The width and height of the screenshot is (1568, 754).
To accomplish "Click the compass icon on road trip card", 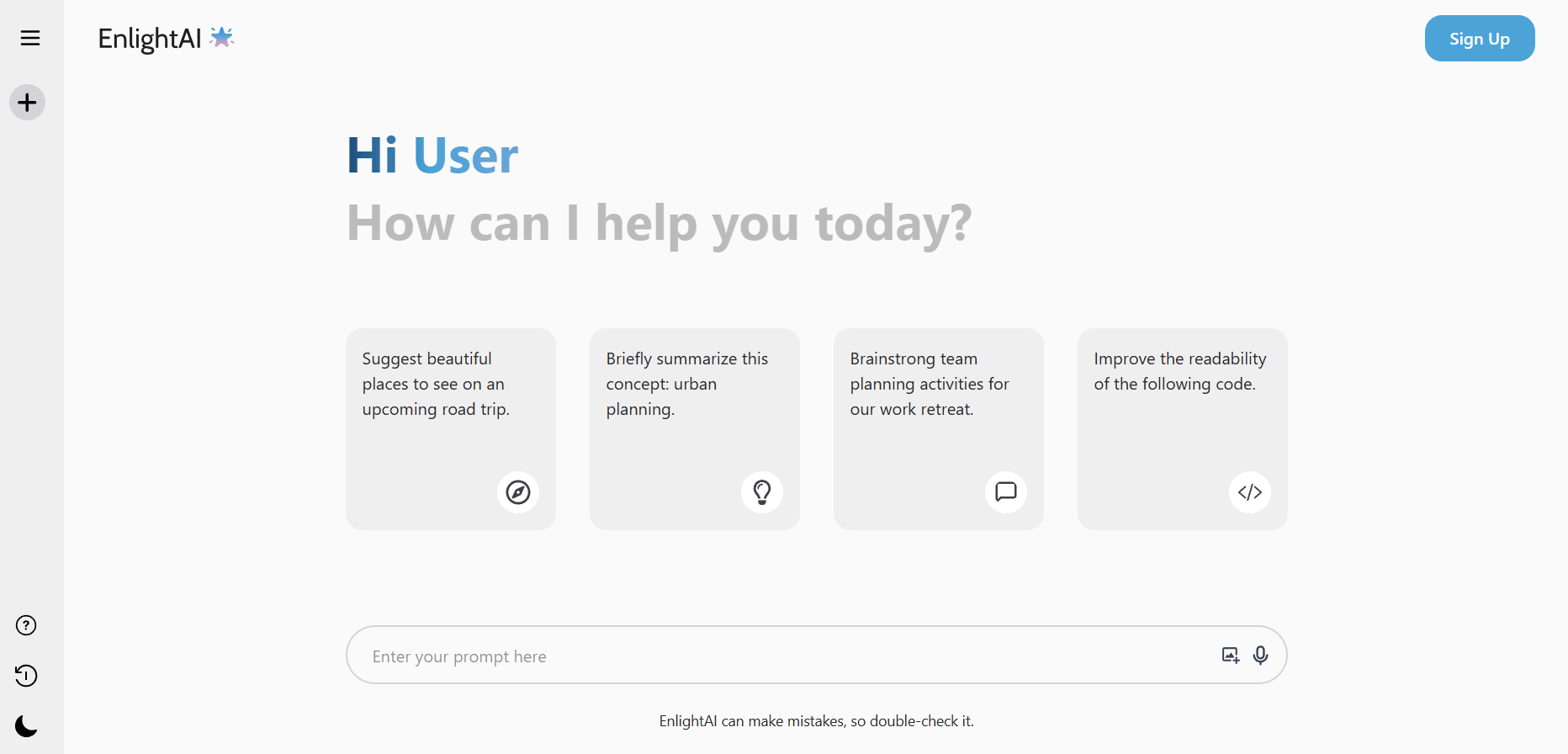I will pos(518,492).
